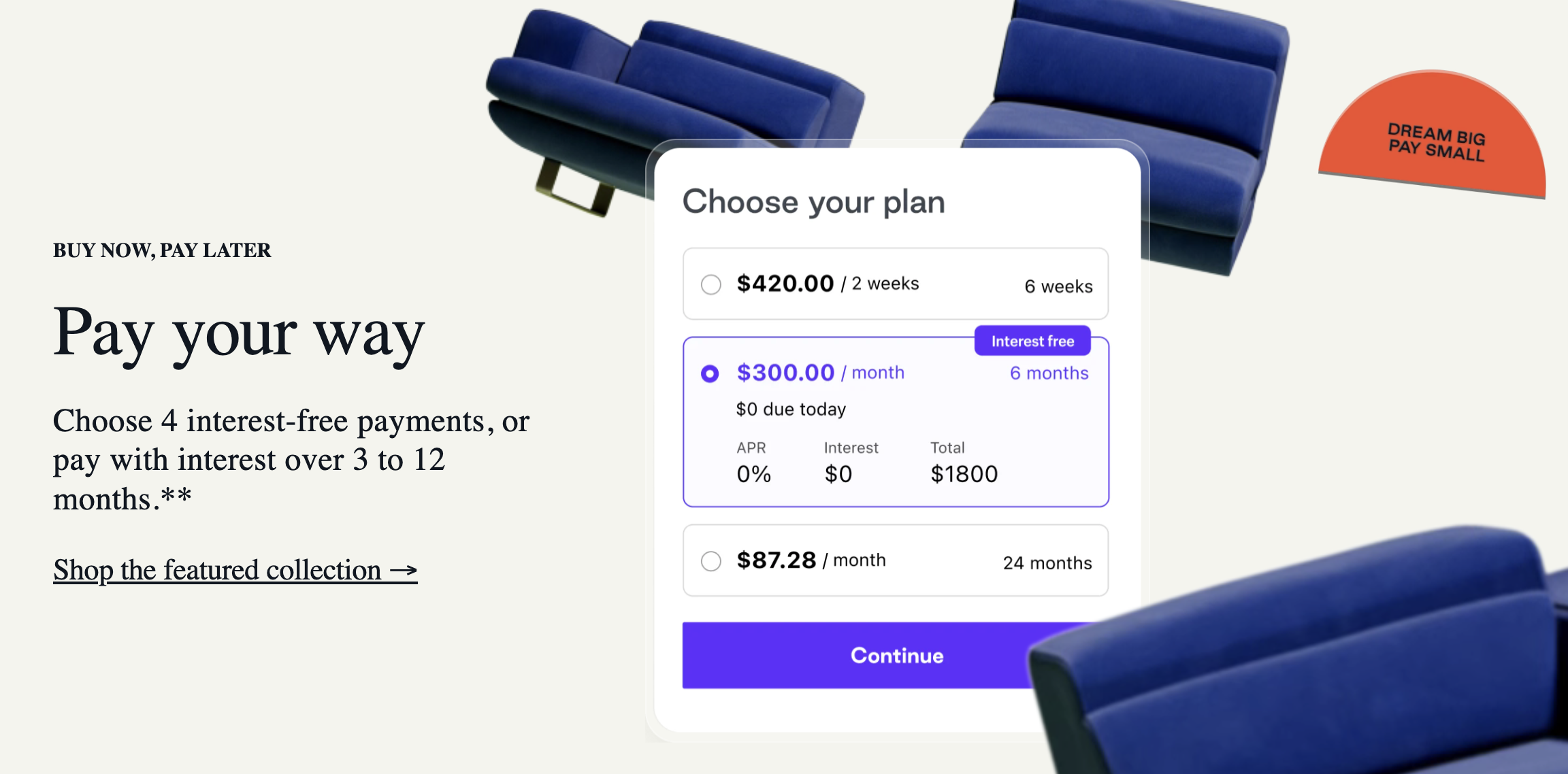Click the $1800 total amount
Image resolution: width=1568 pixels, height=774 pixels.
coord(965,473)
